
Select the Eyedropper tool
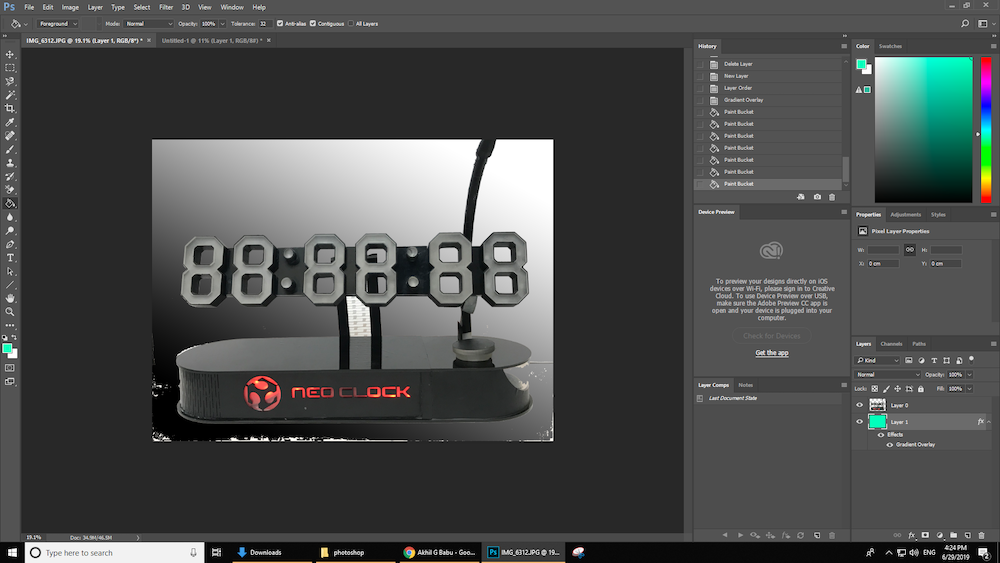[x=10, y=122]
